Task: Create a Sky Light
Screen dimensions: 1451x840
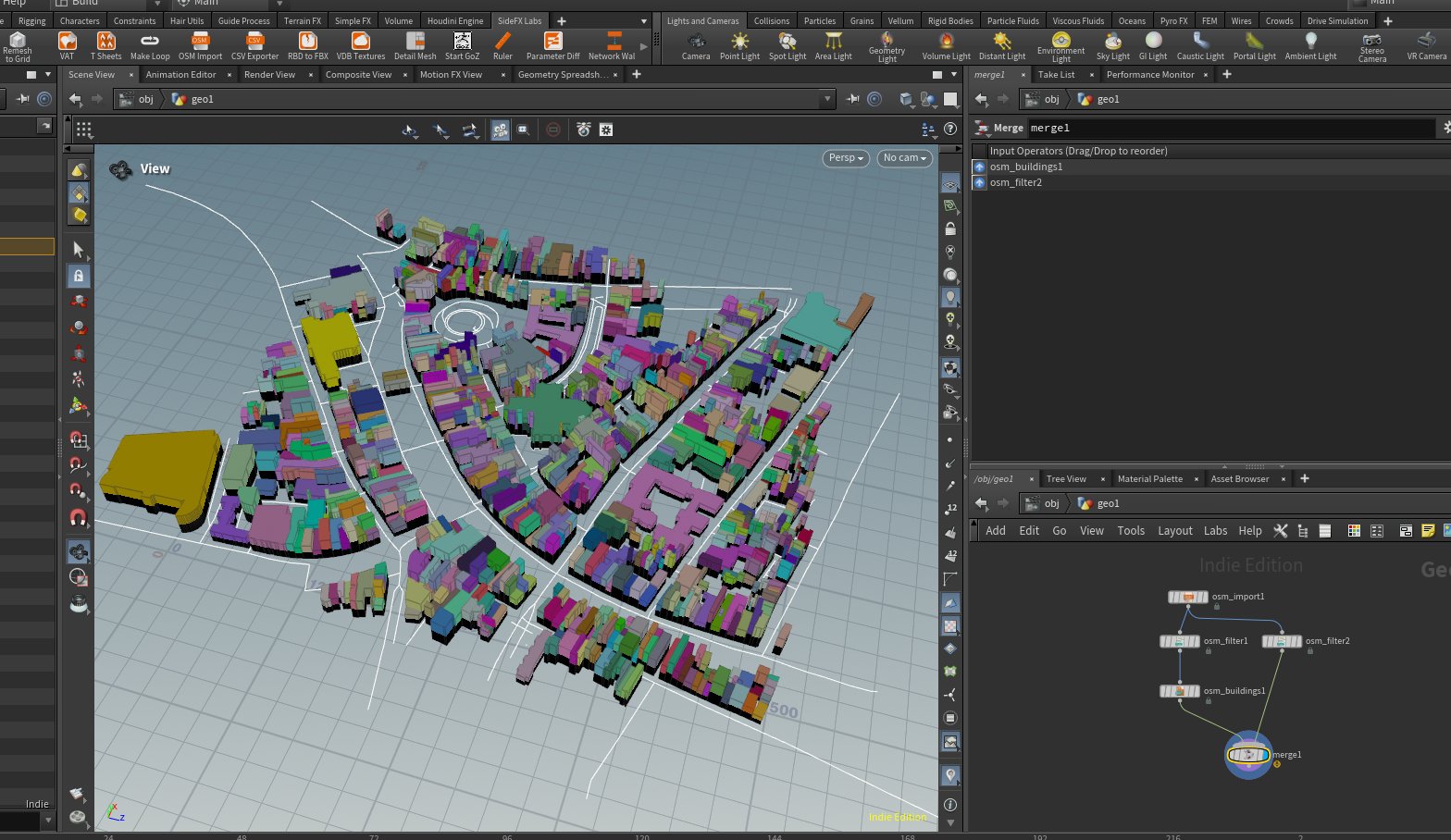Action: tap(1113, 45)
